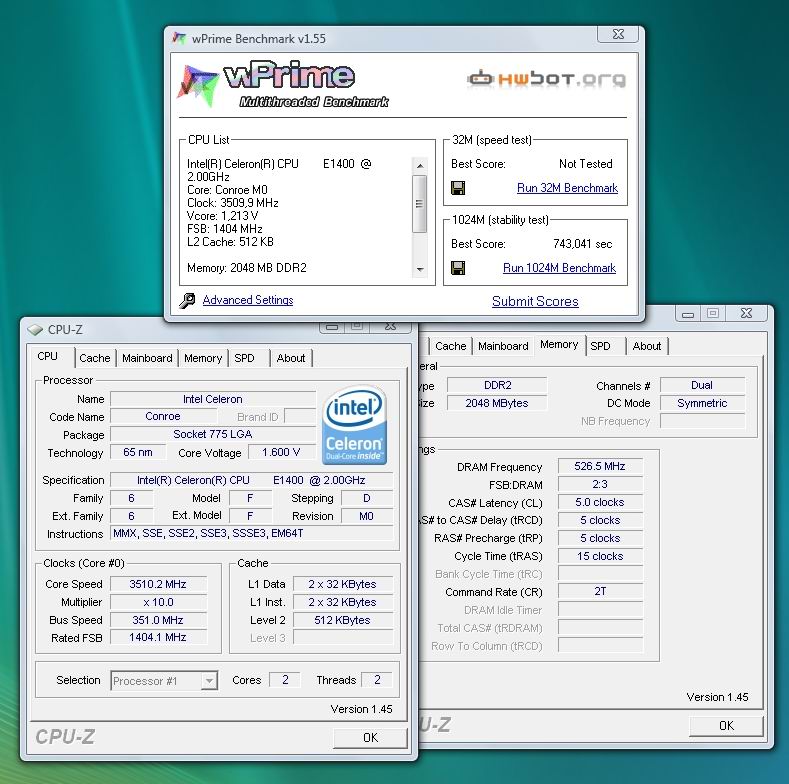Close the wPrime Benchmark window
The height and width of the screenshot is (784, 789).
pos(618,34)
